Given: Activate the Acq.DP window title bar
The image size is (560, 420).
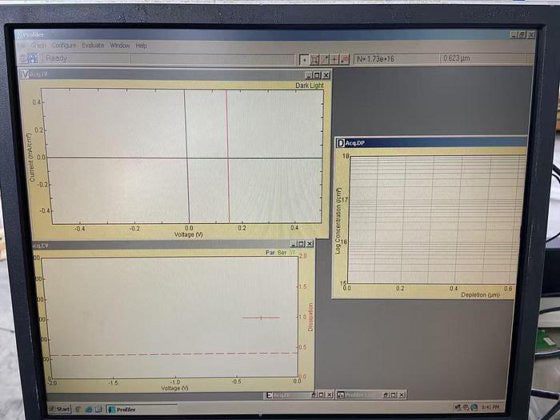Looking at the screenshot, I should (x=431, y=143).
